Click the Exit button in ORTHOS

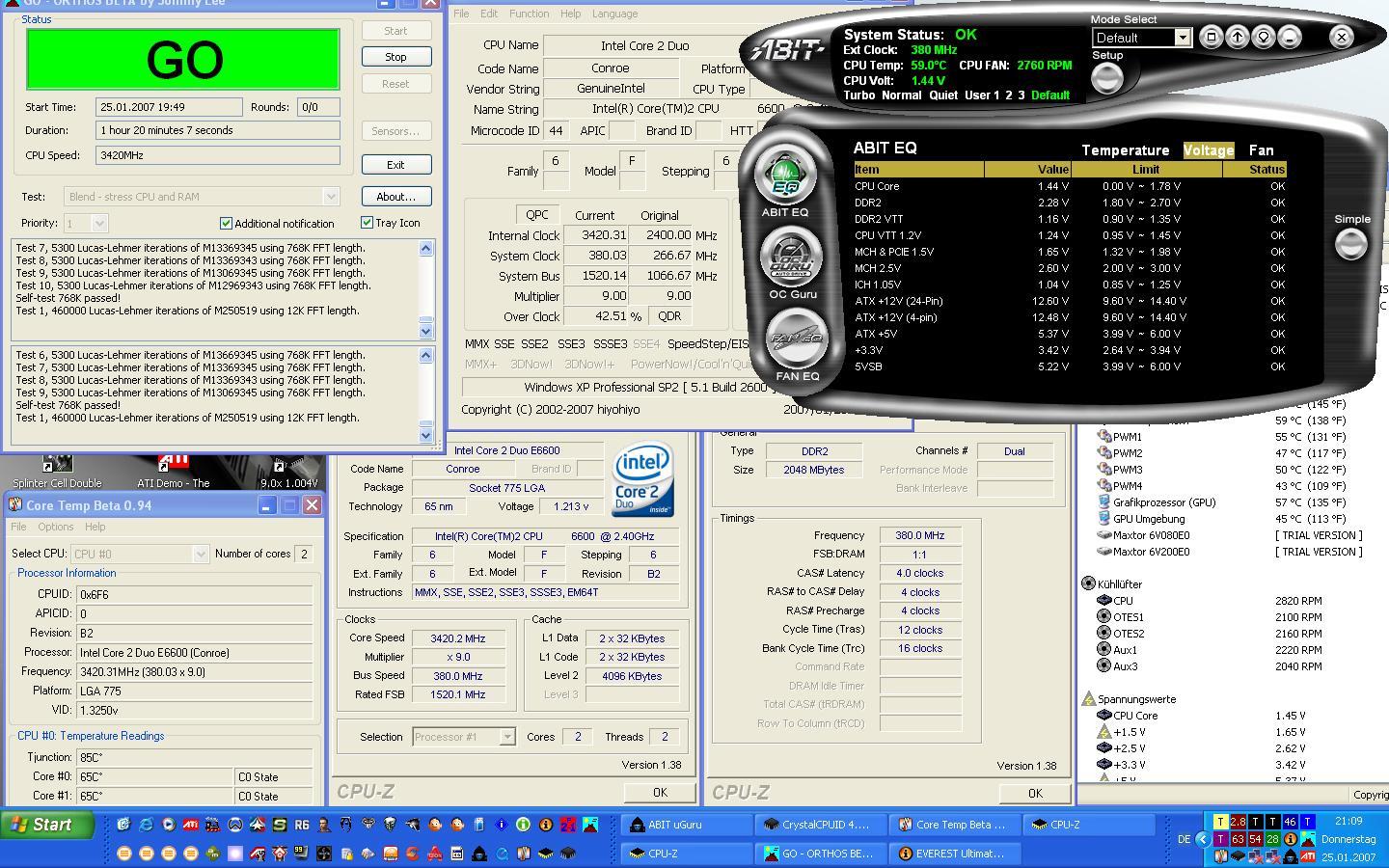click(395, 165)
